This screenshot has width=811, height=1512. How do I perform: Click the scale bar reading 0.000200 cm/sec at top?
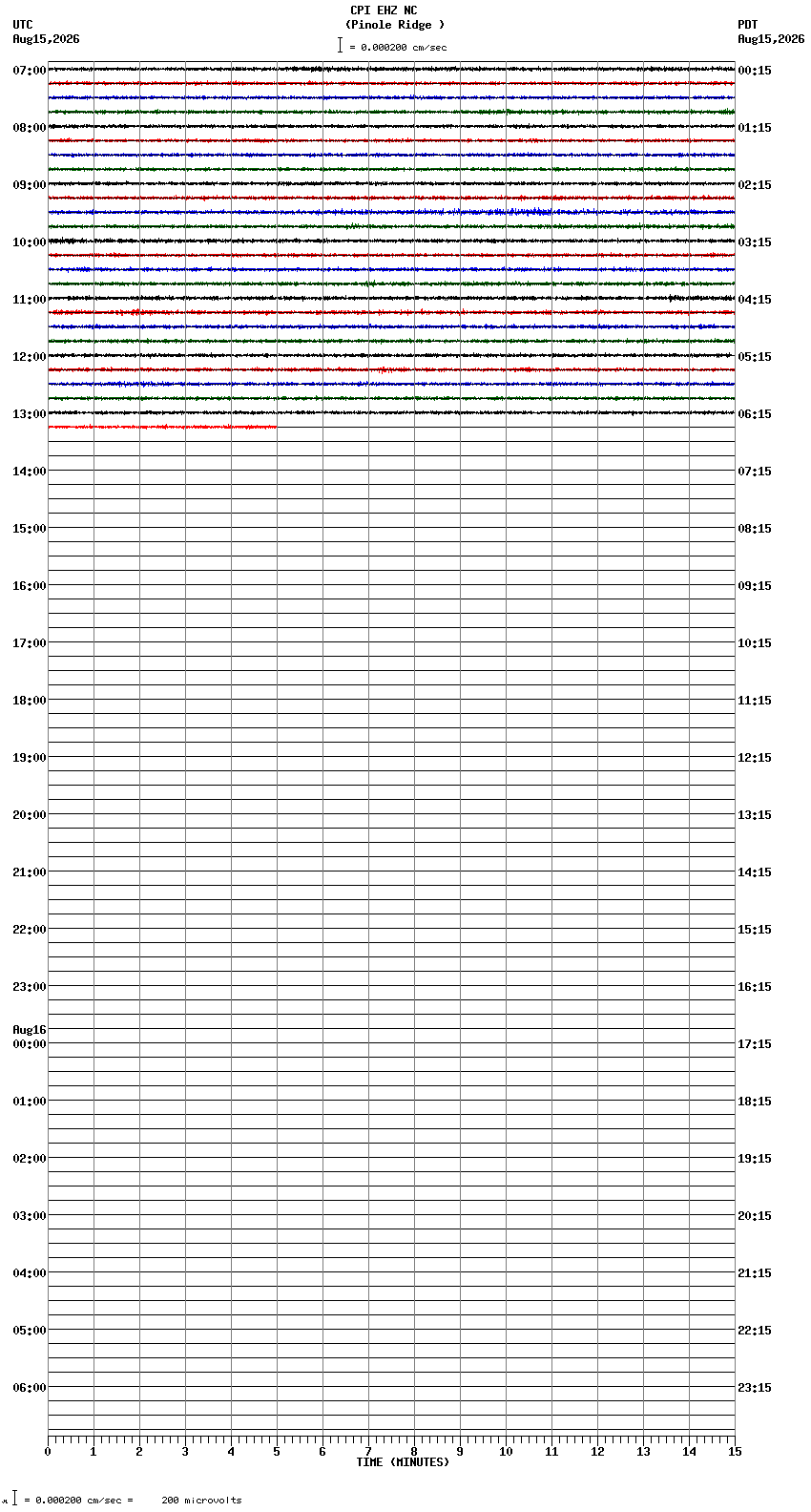click(x=392, y=47)
